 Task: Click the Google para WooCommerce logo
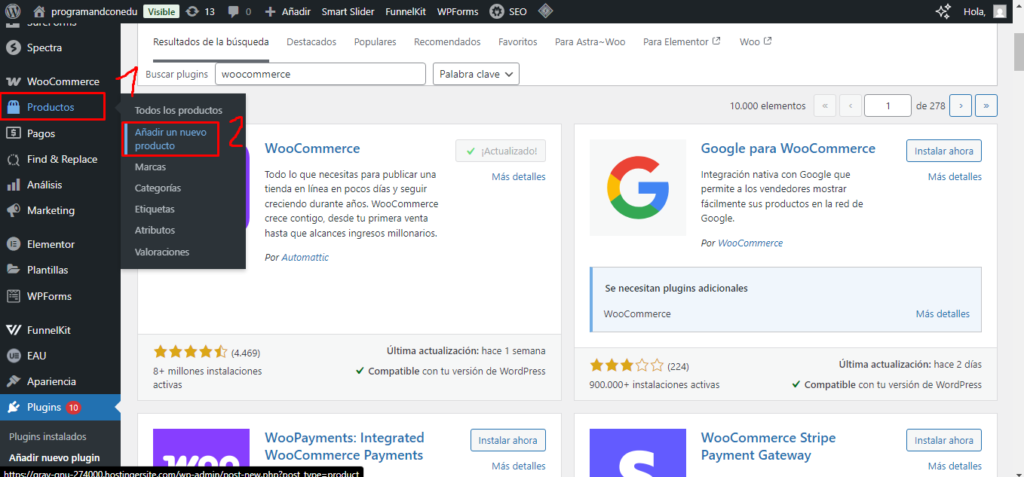pos(637,188)
